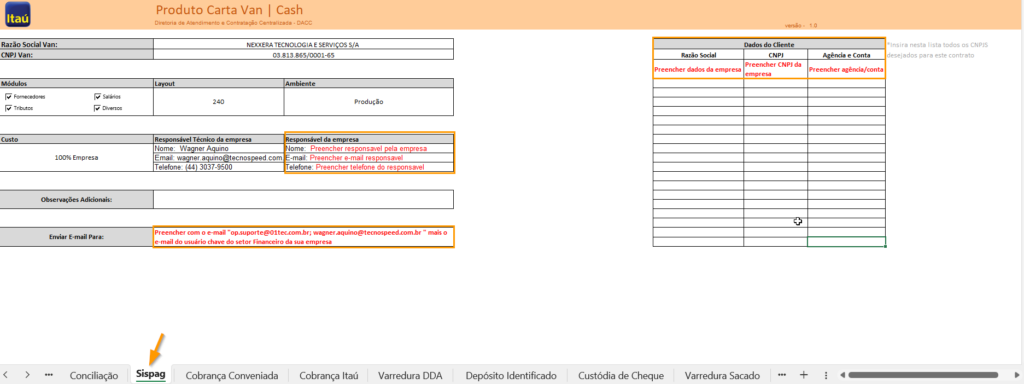
Task: Toggle the Fornecedores checkbox
Action: pos(8,97)
